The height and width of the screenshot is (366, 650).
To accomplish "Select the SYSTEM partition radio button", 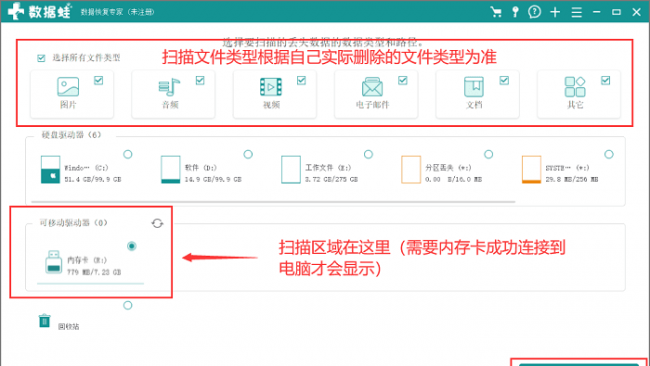I will point(609,154).
